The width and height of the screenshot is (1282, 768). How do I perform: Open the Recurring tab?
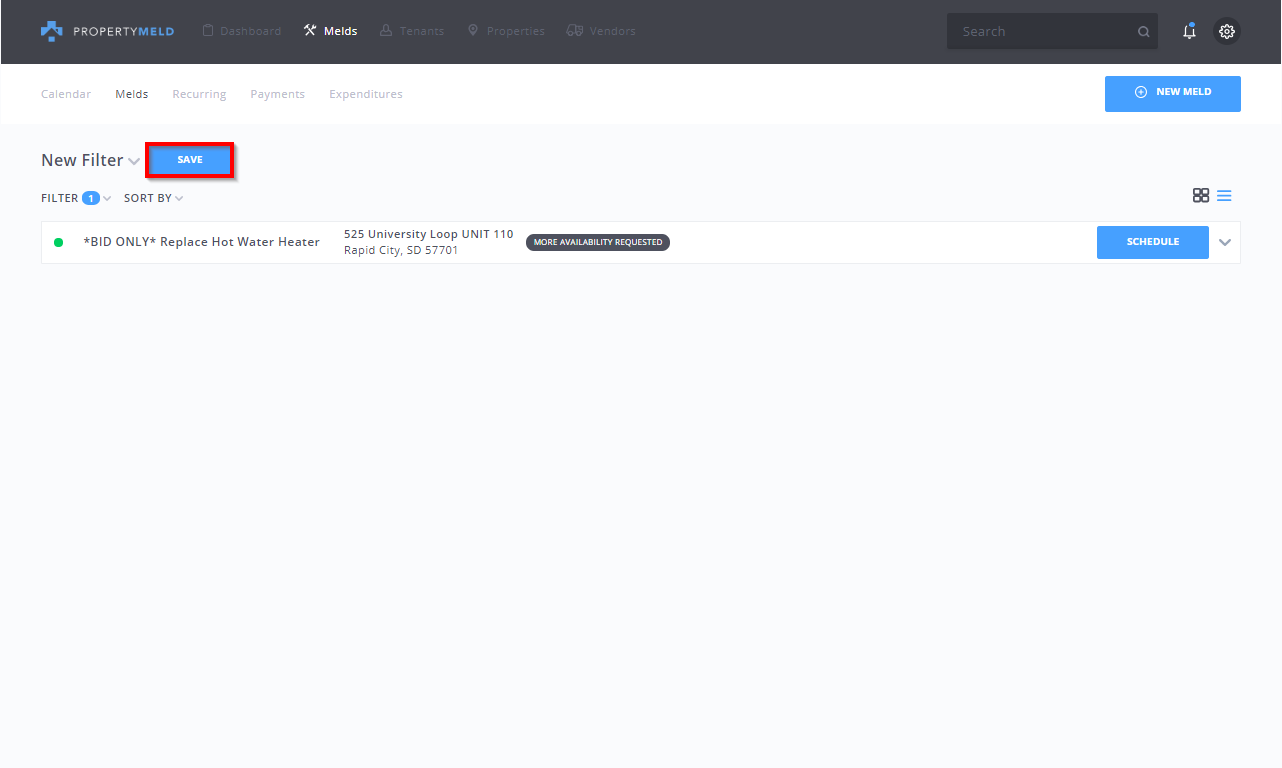(x=199, y=94)
